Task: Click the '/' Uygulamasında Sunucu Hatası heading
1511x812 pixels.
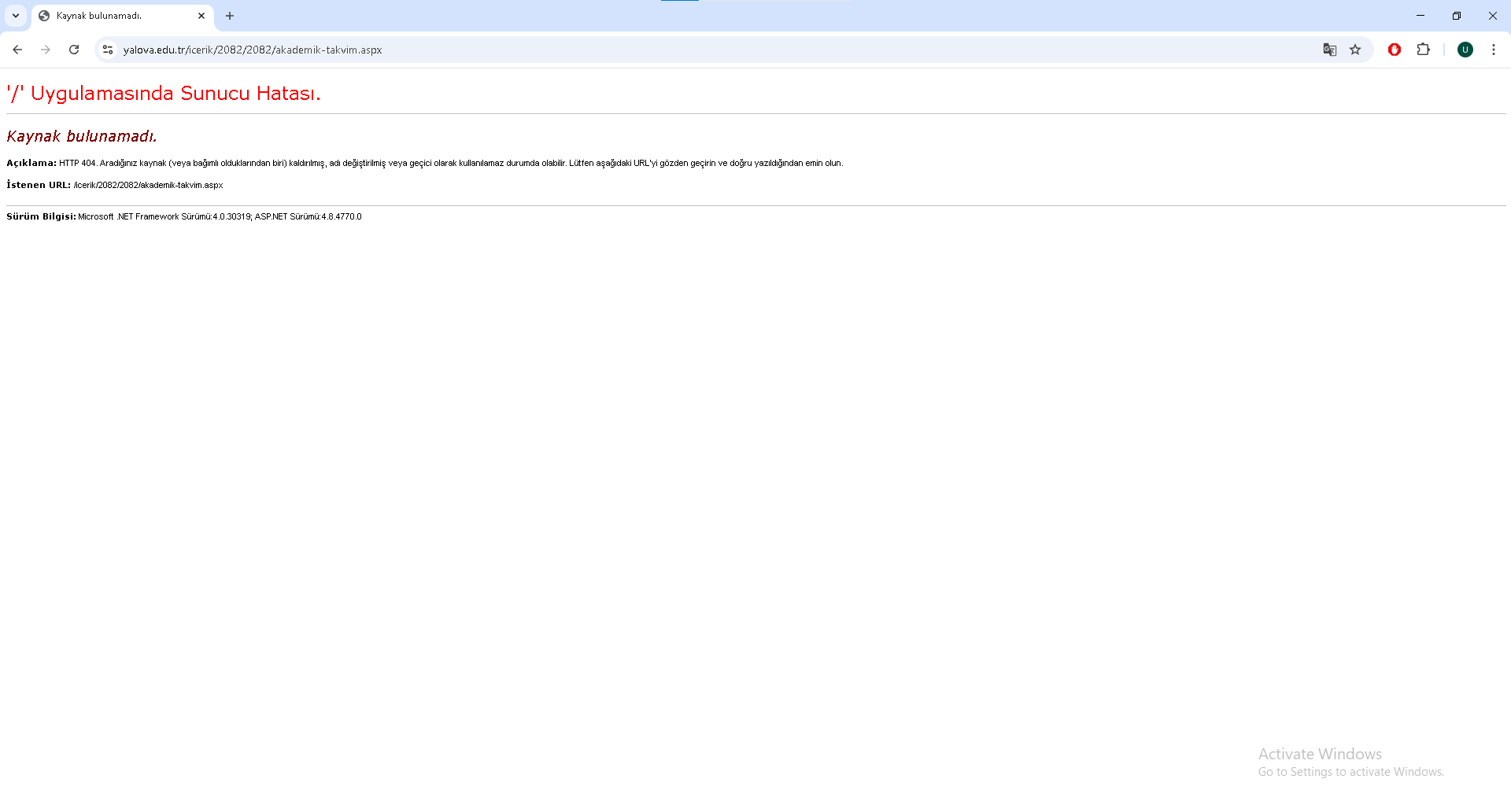Action: [x=164, y=93]
